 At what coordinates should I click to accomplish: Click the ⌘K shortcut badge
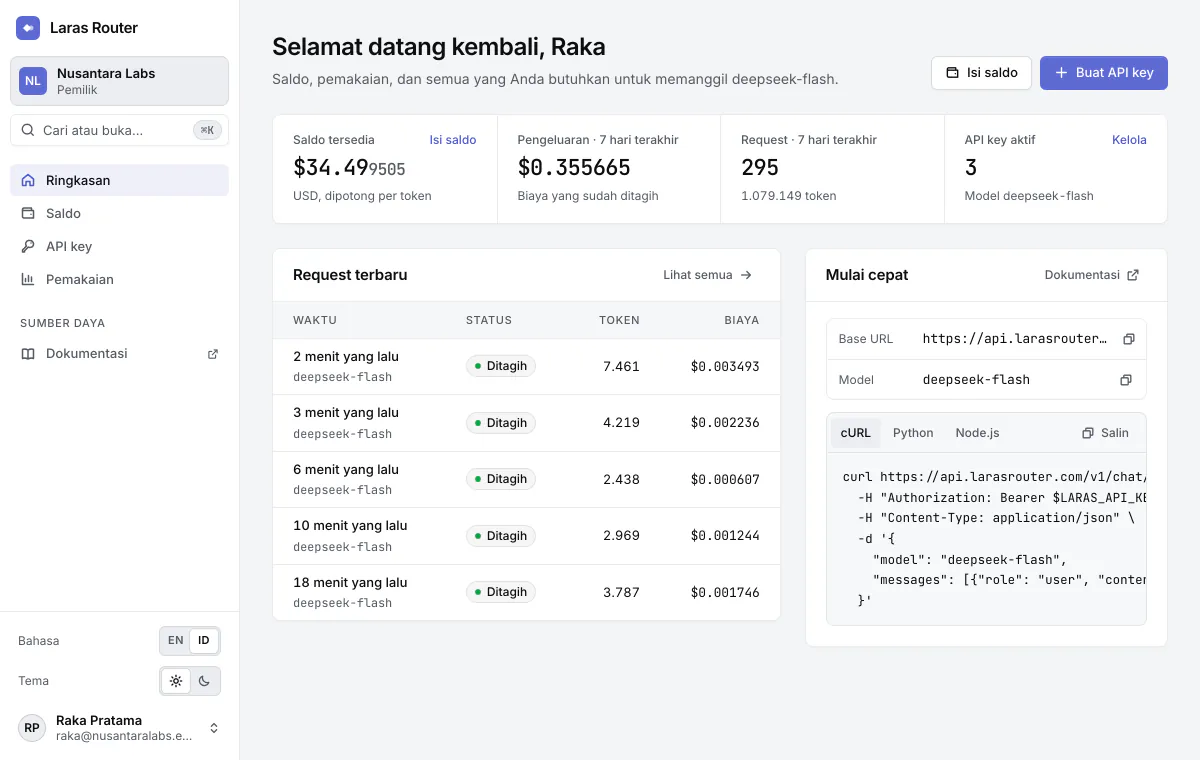tap(207, 130)
